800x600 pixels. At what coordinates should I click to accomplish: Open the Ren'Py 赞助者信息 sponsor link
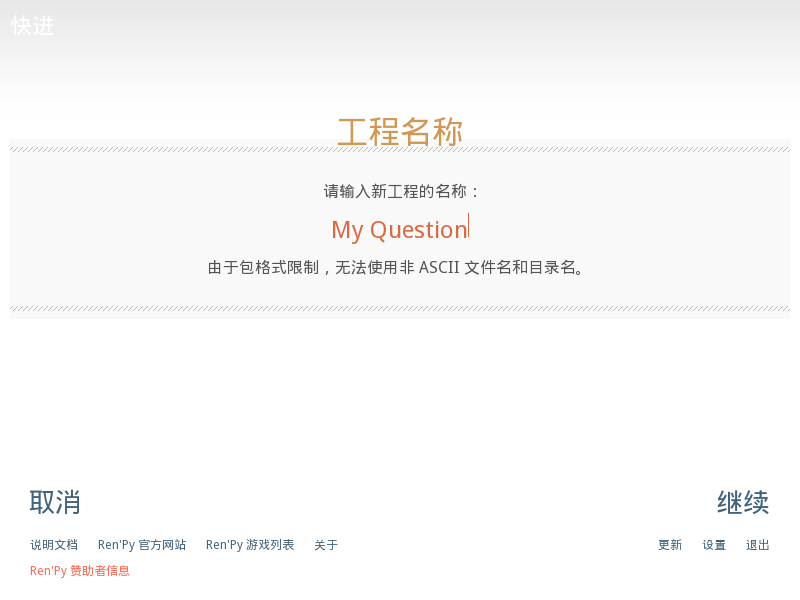click(80, 571)
